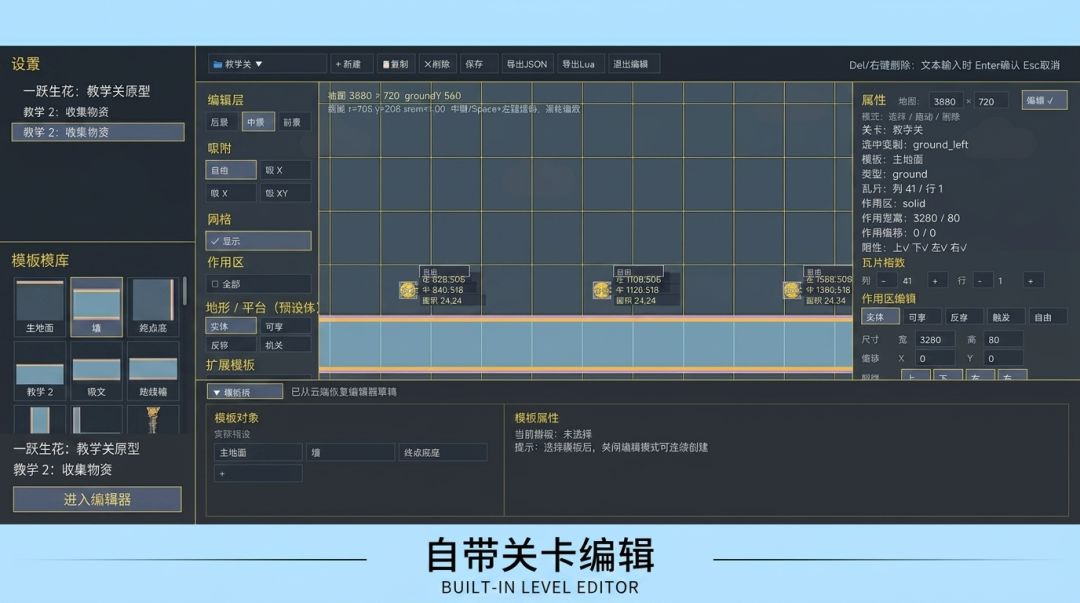Increase the 列 column count
The image size is (1080, 603).
pos(935,280)
